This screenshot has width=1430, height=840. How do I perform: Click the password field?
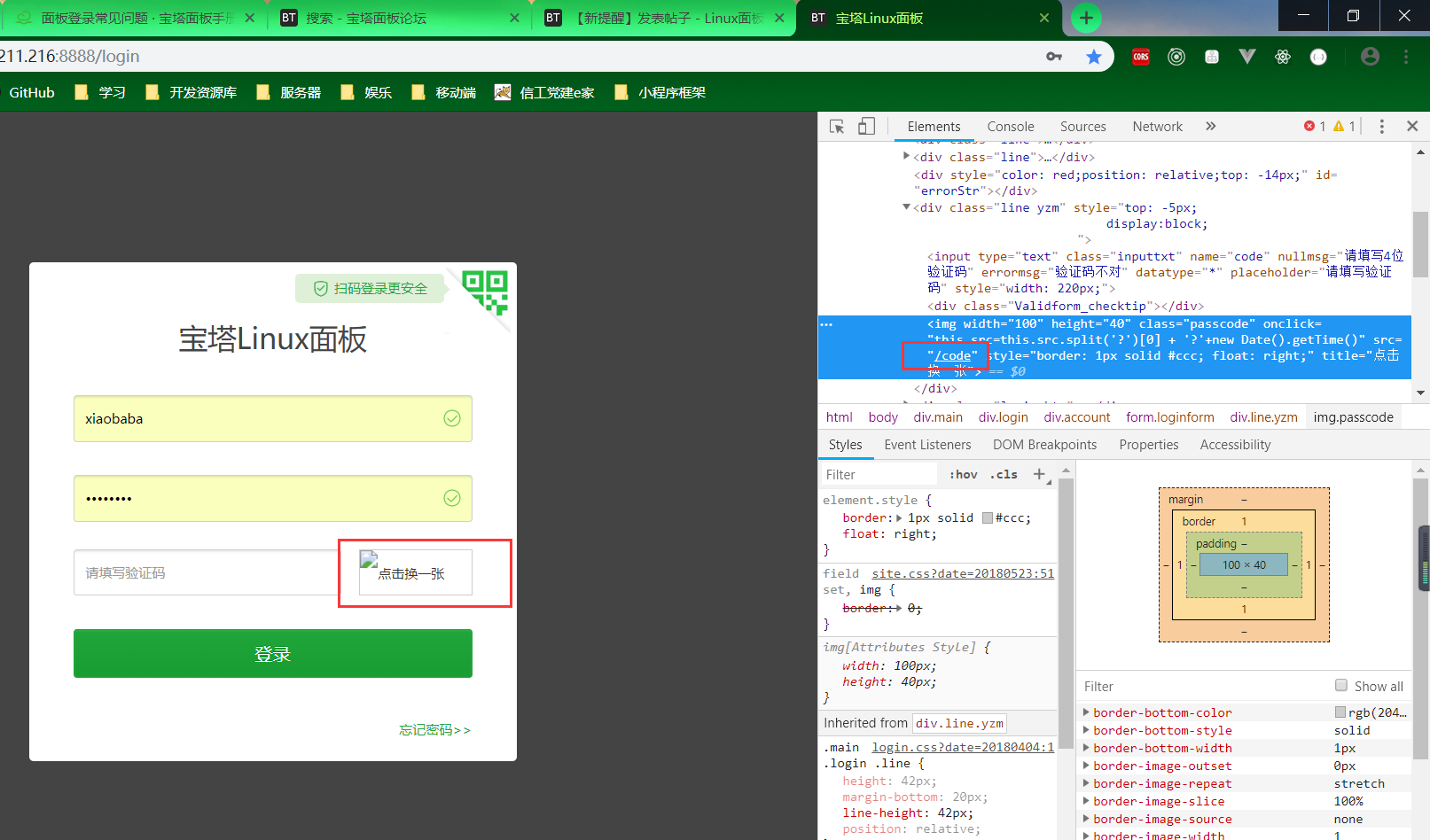(273, 498)
